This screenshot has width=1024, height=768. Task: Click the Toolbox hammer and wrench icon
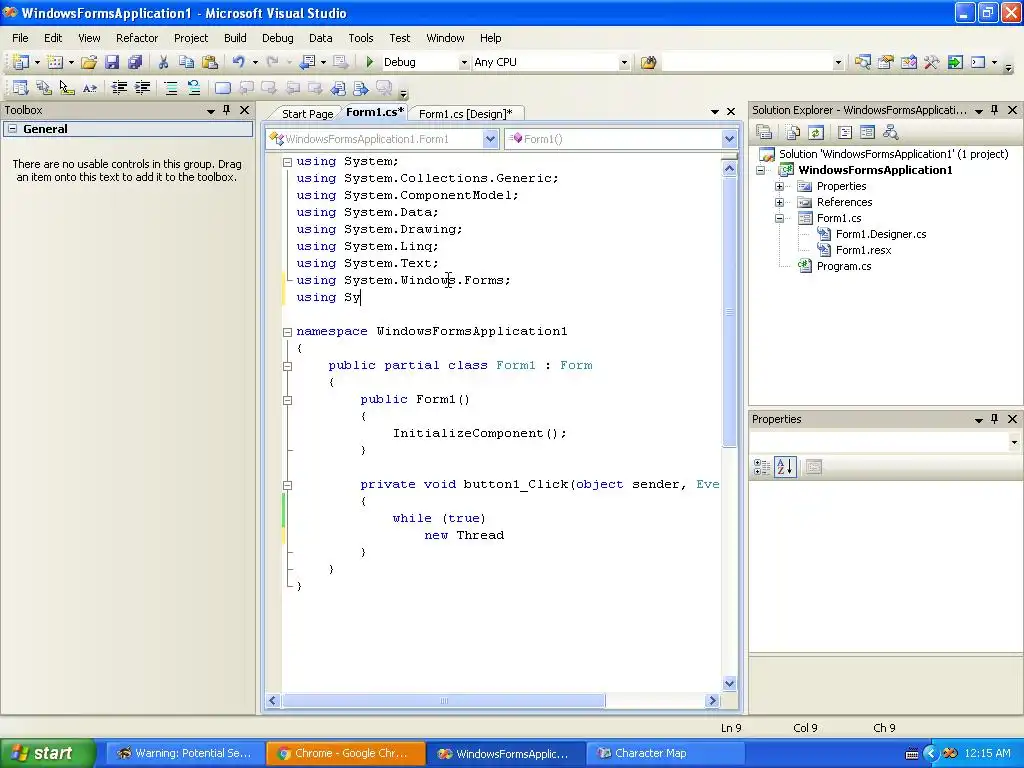(931, 62)
